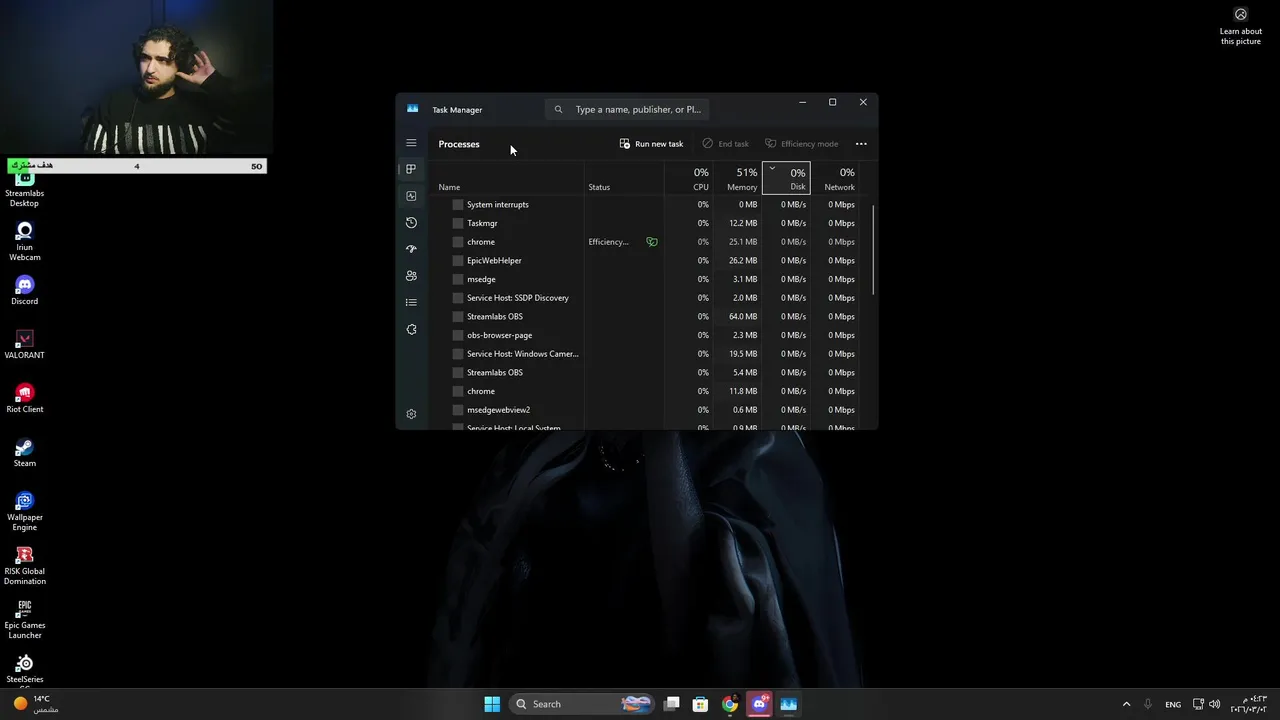Open Riot Client desktop shortcut
The height and width of the screenshot is (720, 1280).
(x=25, y=399)
